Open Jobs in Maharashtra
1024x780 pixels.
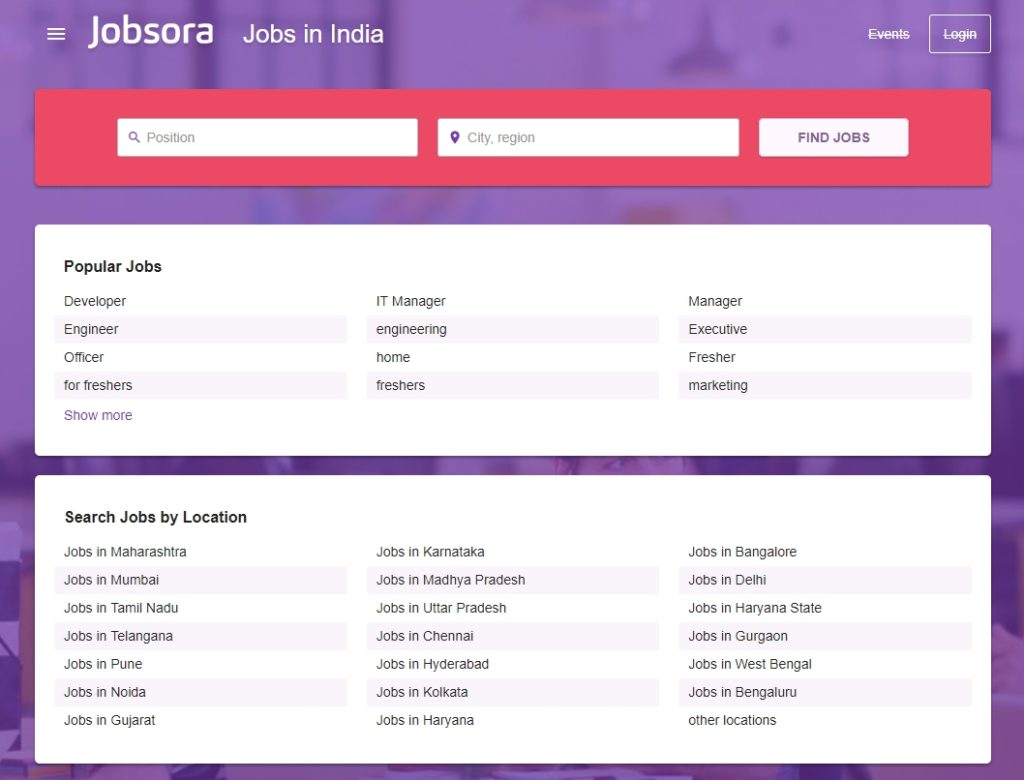(x=125, y=551)
